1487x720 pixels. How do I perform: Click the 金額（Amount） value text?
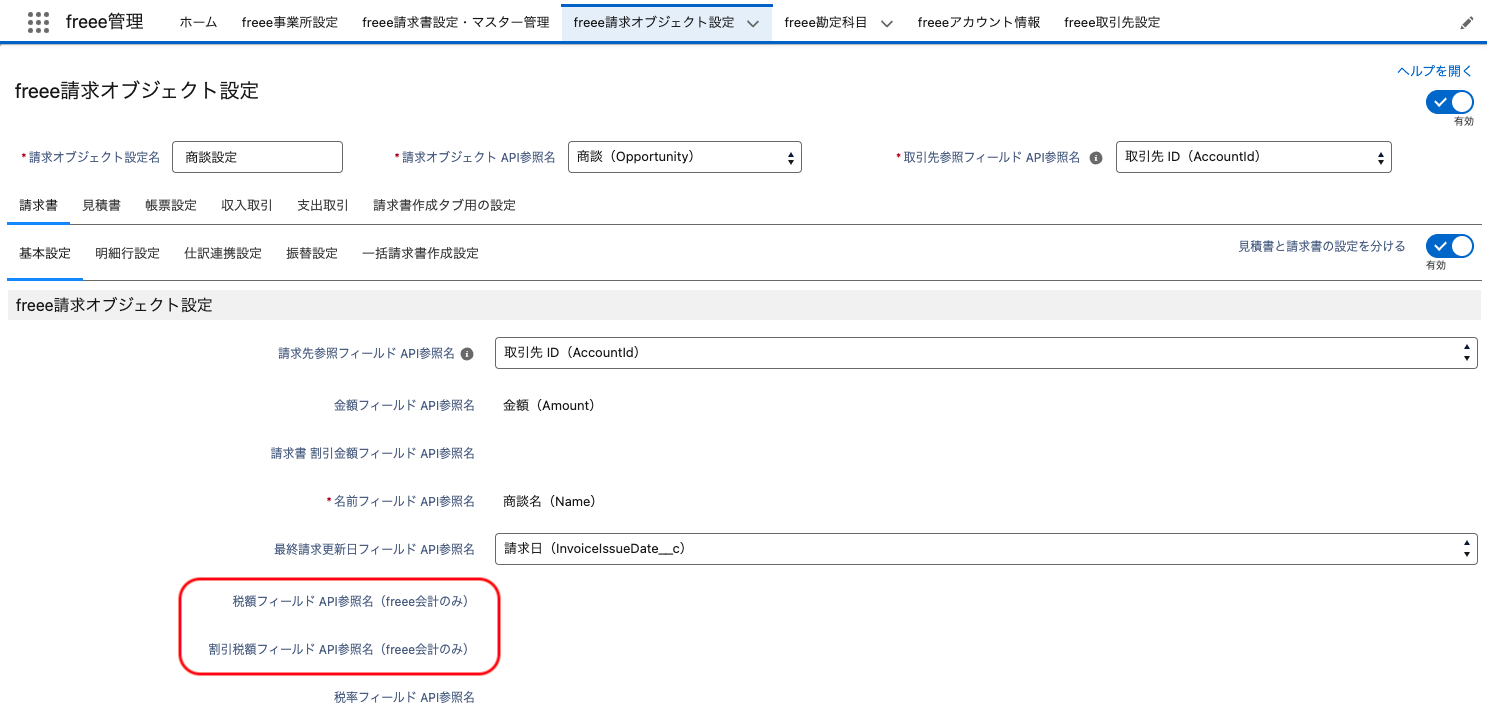click(x=549, y=405)
